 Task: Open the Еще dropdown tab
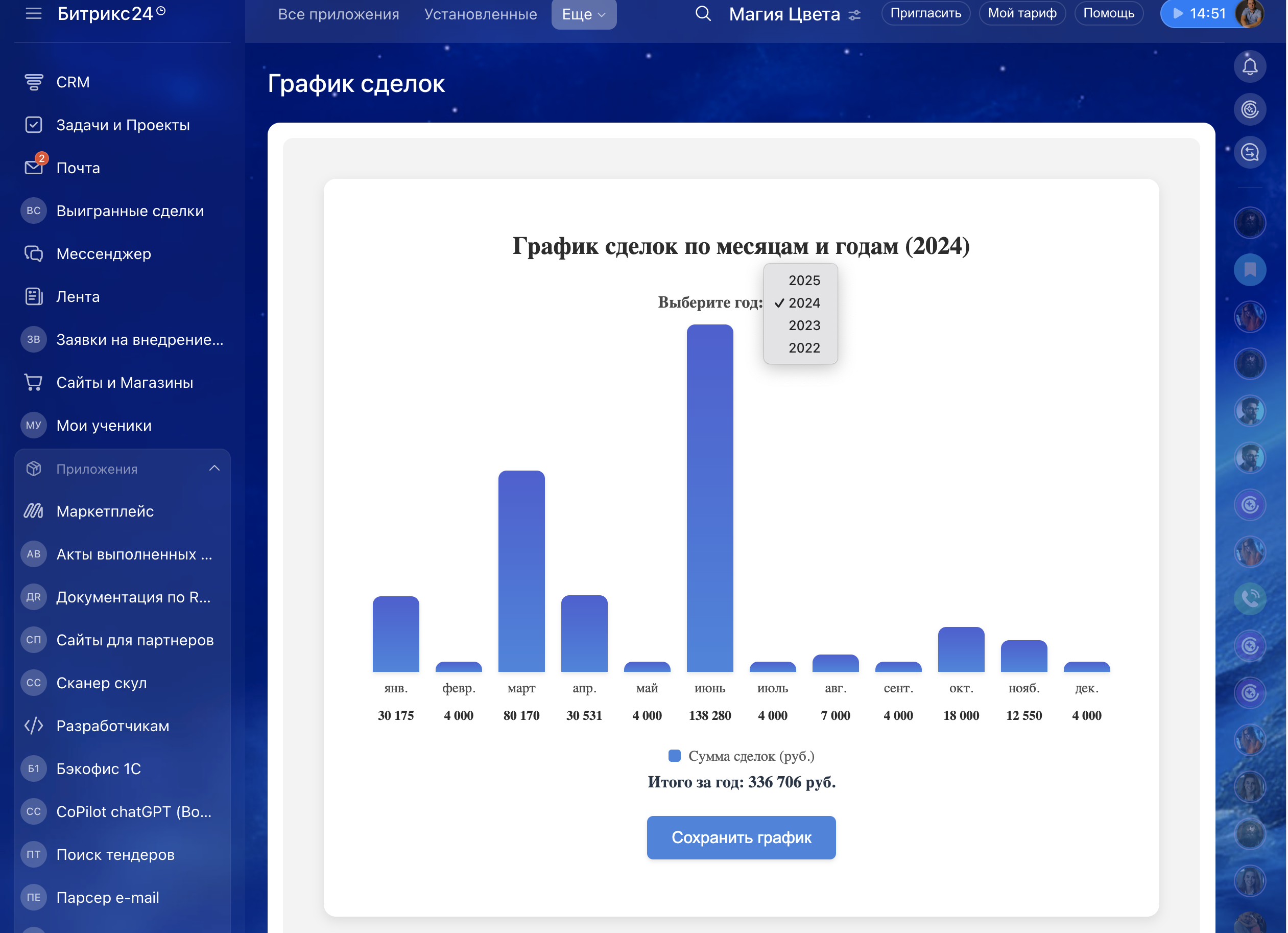[x=583, y=14]
